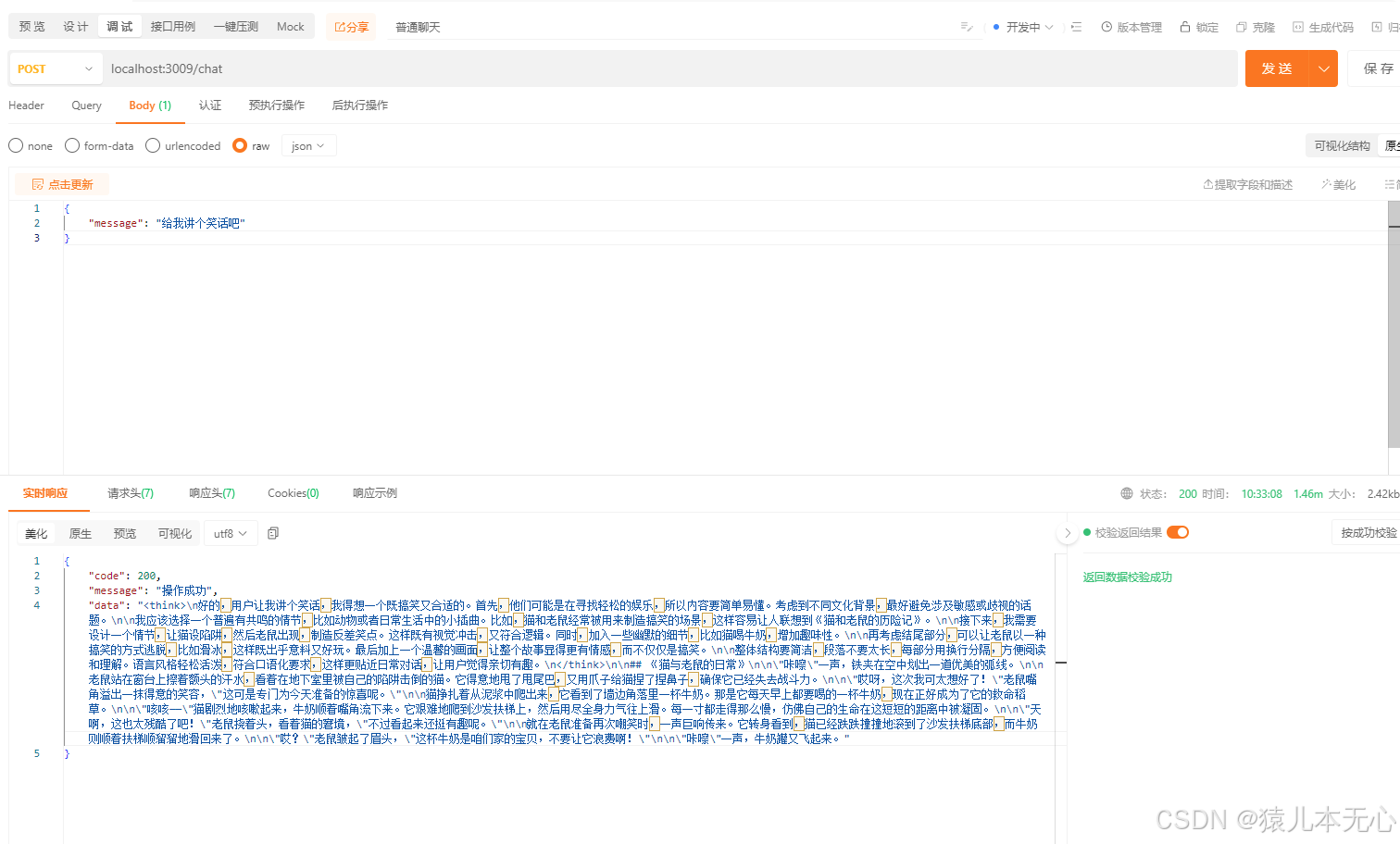The width and height of the screenshot is (1400, 844).
Task: Open the utf8 encoding dropdown
Action: [x=231, y=533]
